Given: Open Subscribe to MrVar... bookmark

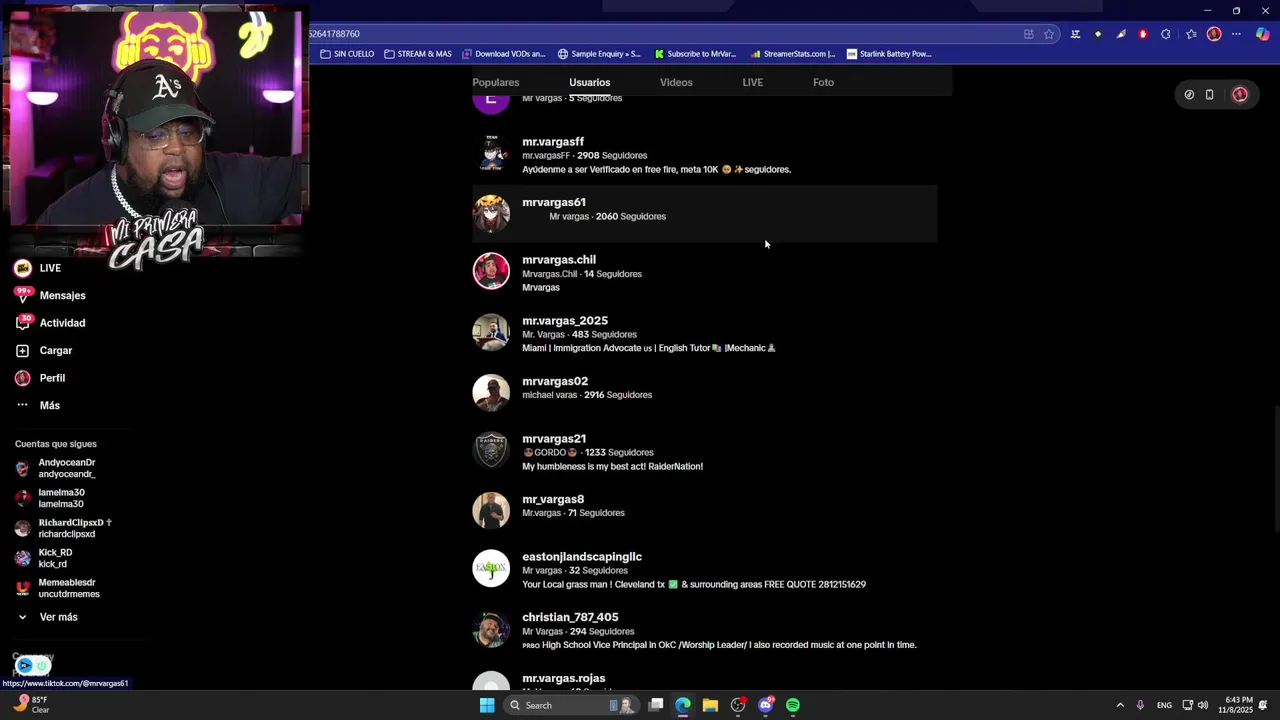Looking at the screenshot, I should point(695,54).
